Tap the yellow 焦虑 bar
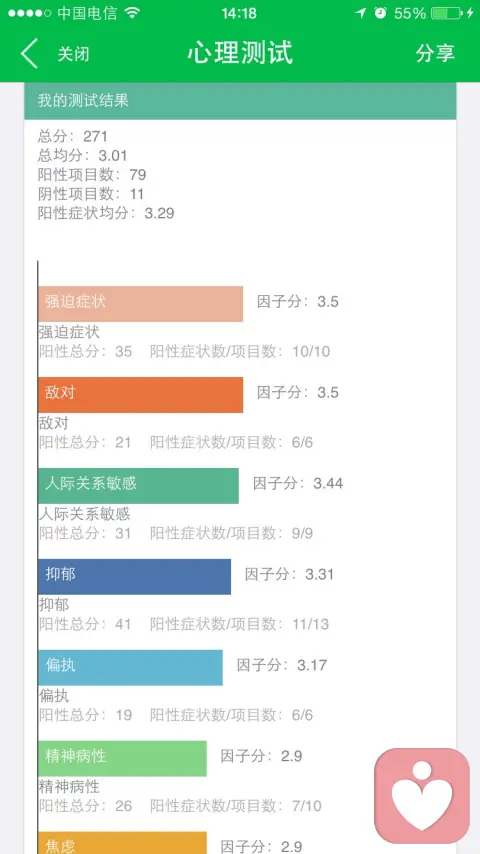The height and width of the screenshot is (854, 480). coord(123,843)
